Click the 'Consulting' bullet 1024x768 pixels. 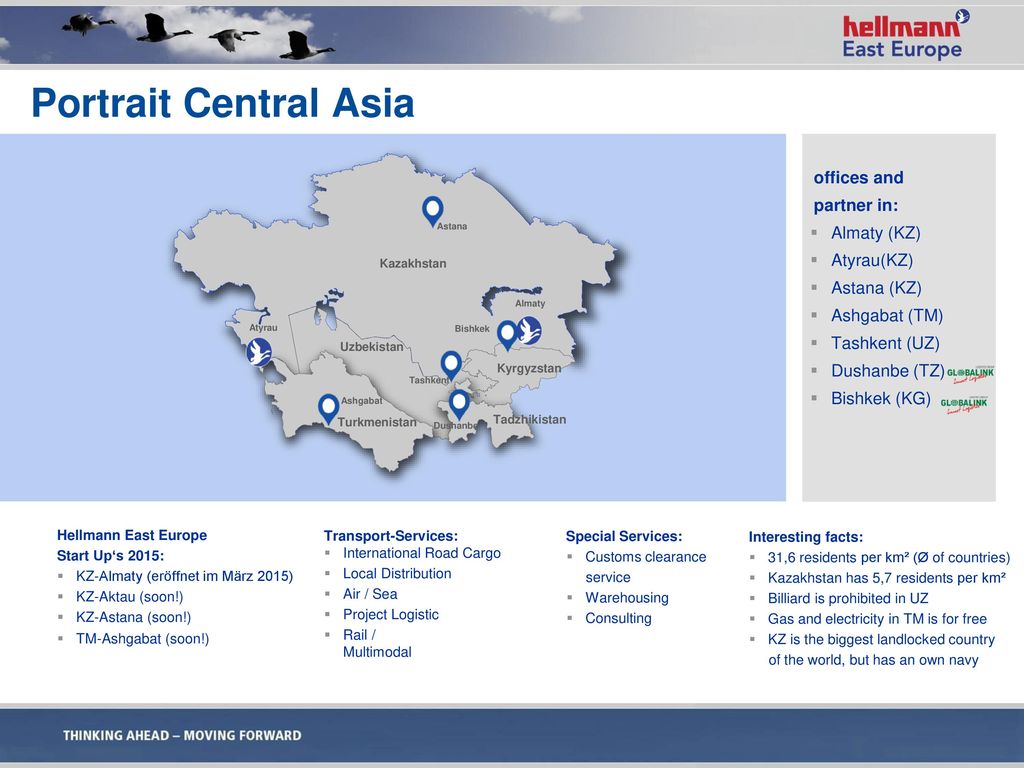pyautogui.click(x=618, y=618)
